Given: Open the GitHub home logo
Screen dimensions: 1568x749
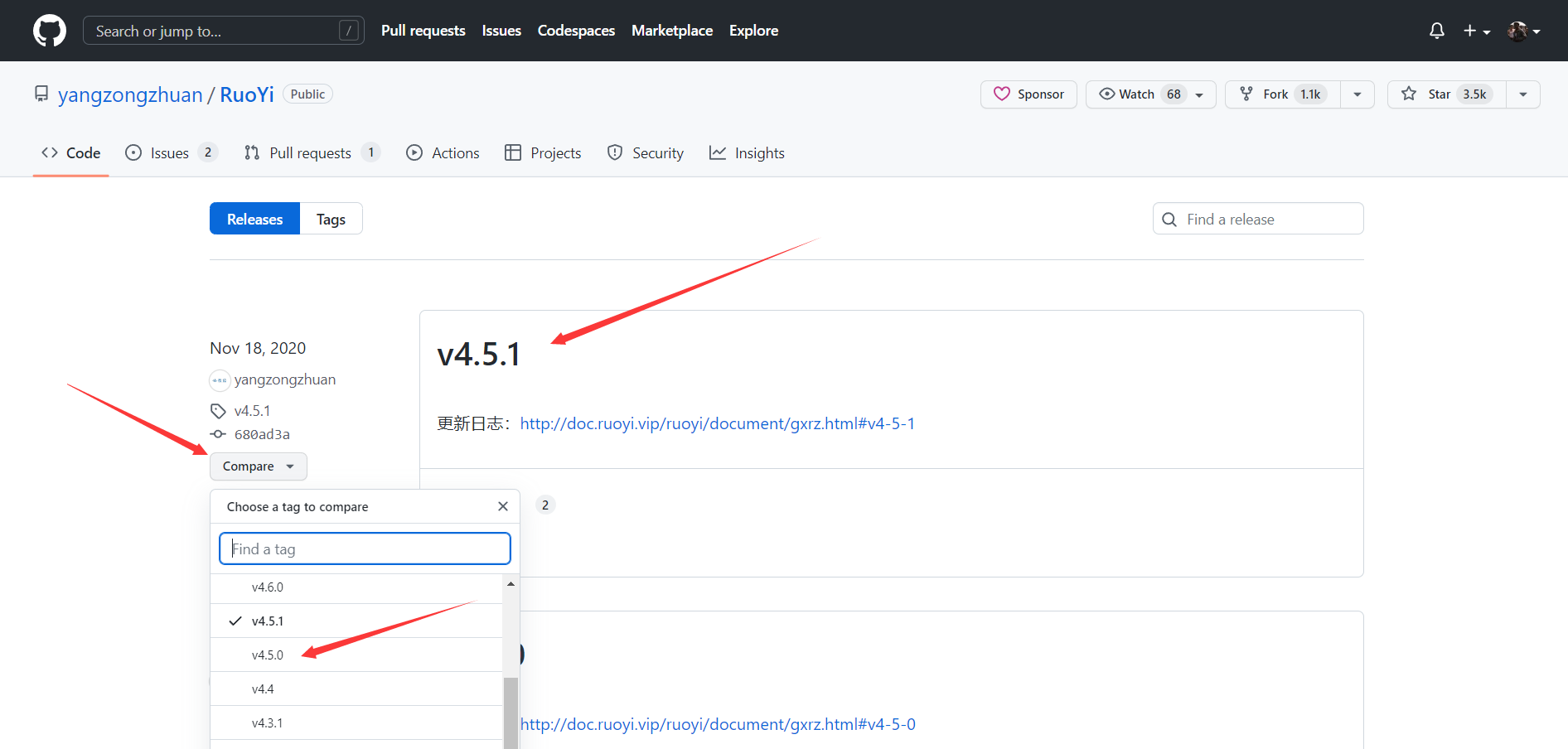Looking at the screenshot, I should click(x=50, y=31).
